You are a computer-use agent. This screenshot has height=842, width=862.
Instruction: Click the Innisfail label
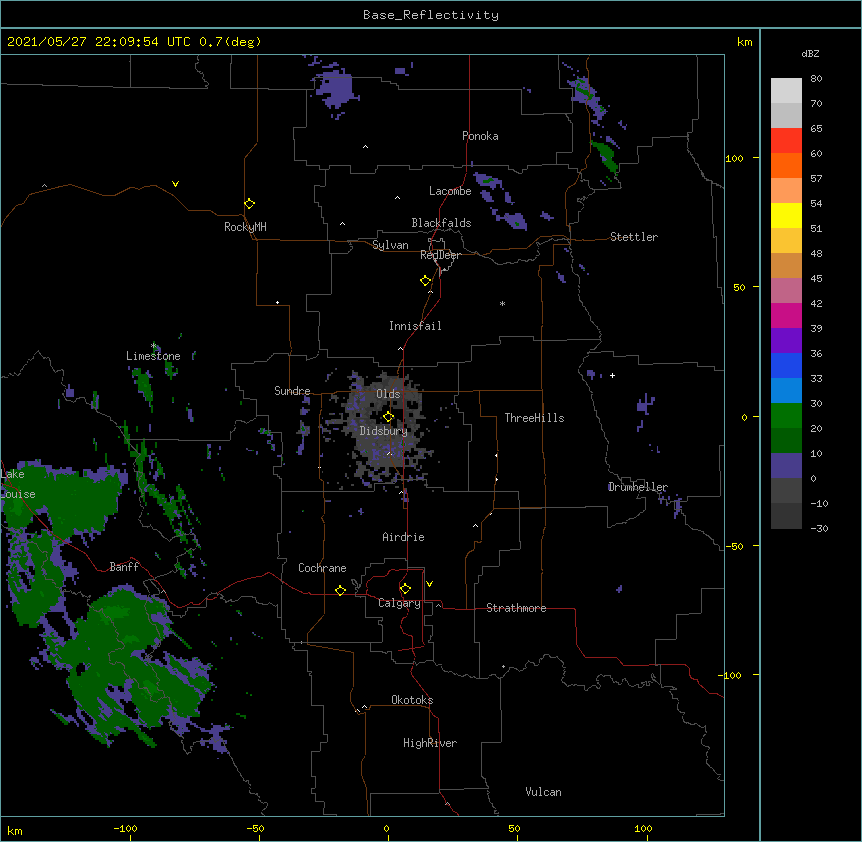pos(415,326)
